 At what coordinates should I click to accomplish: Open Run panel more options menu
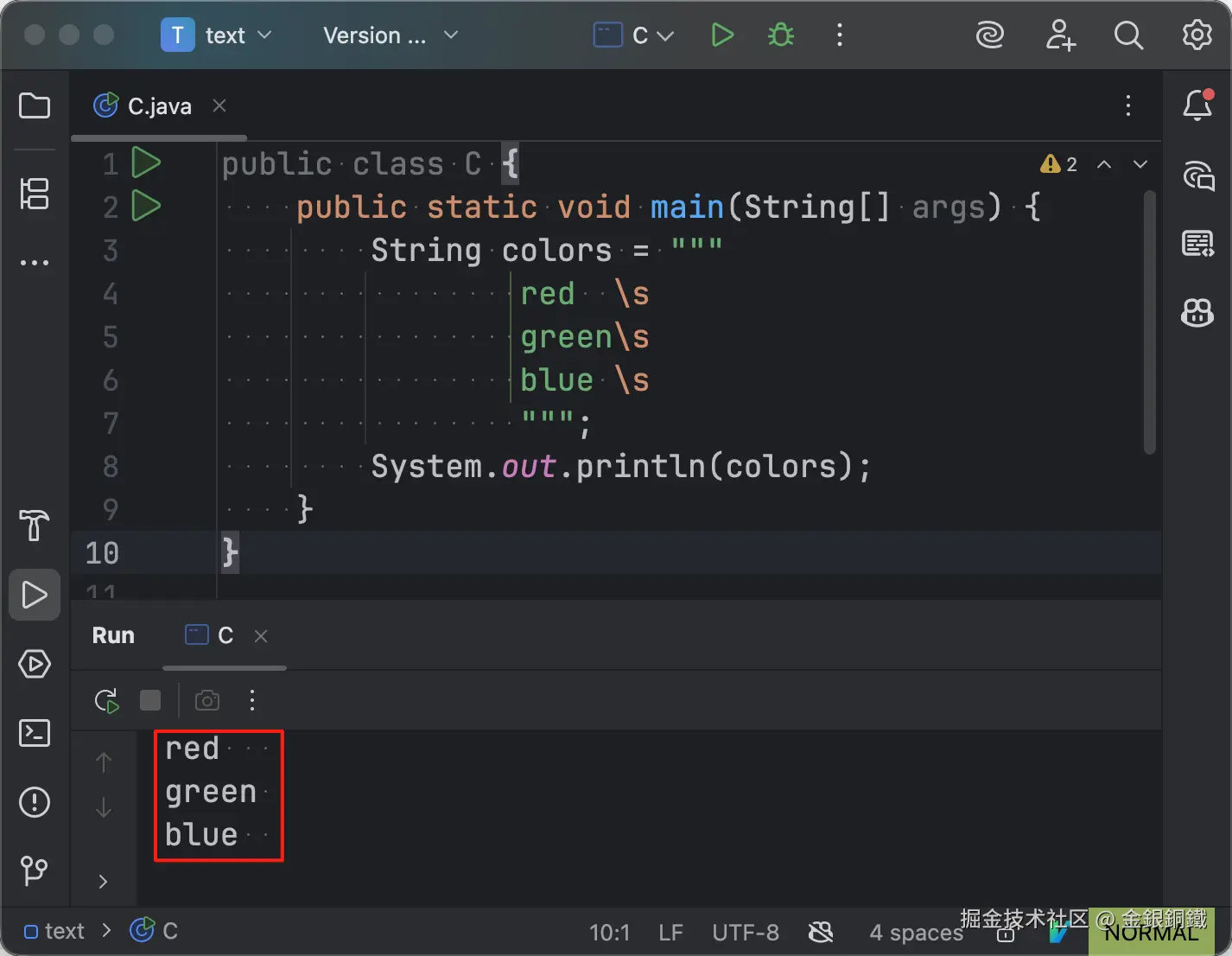click(x=252, y=700)
